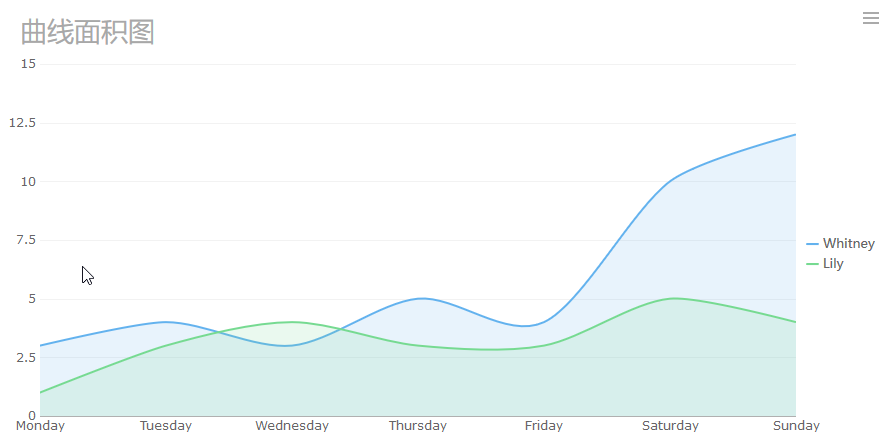Select the Tuesday x-axis label

pyautogui.click(x=166, y=426)
